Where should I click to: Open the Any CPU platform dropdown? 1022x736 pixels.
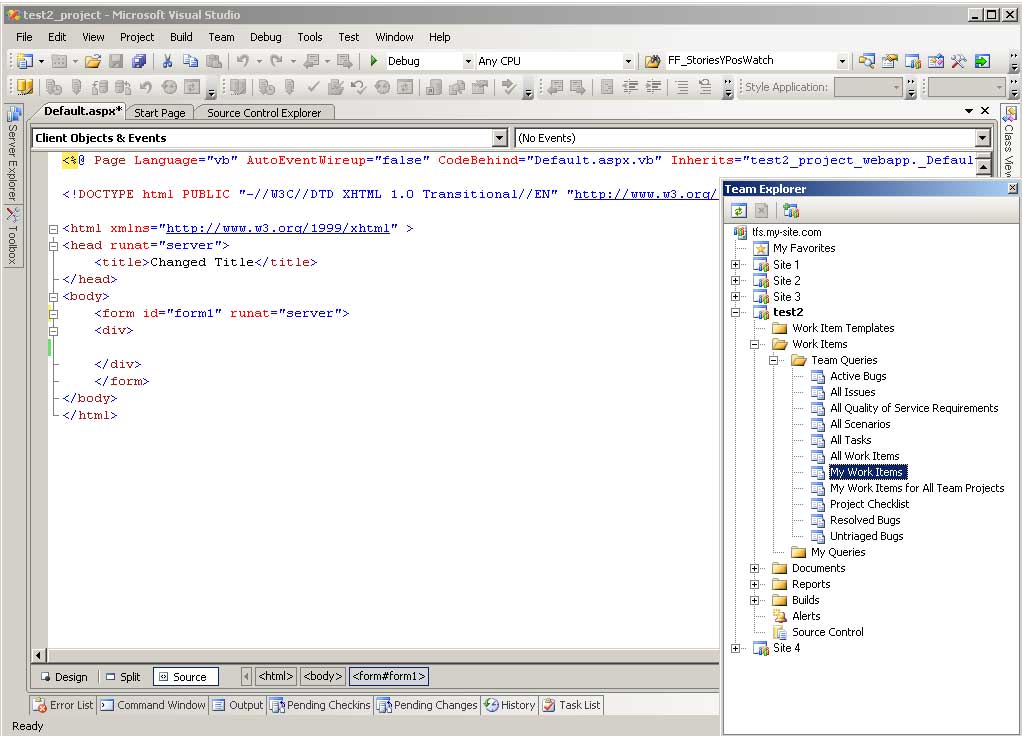point(628,61)
